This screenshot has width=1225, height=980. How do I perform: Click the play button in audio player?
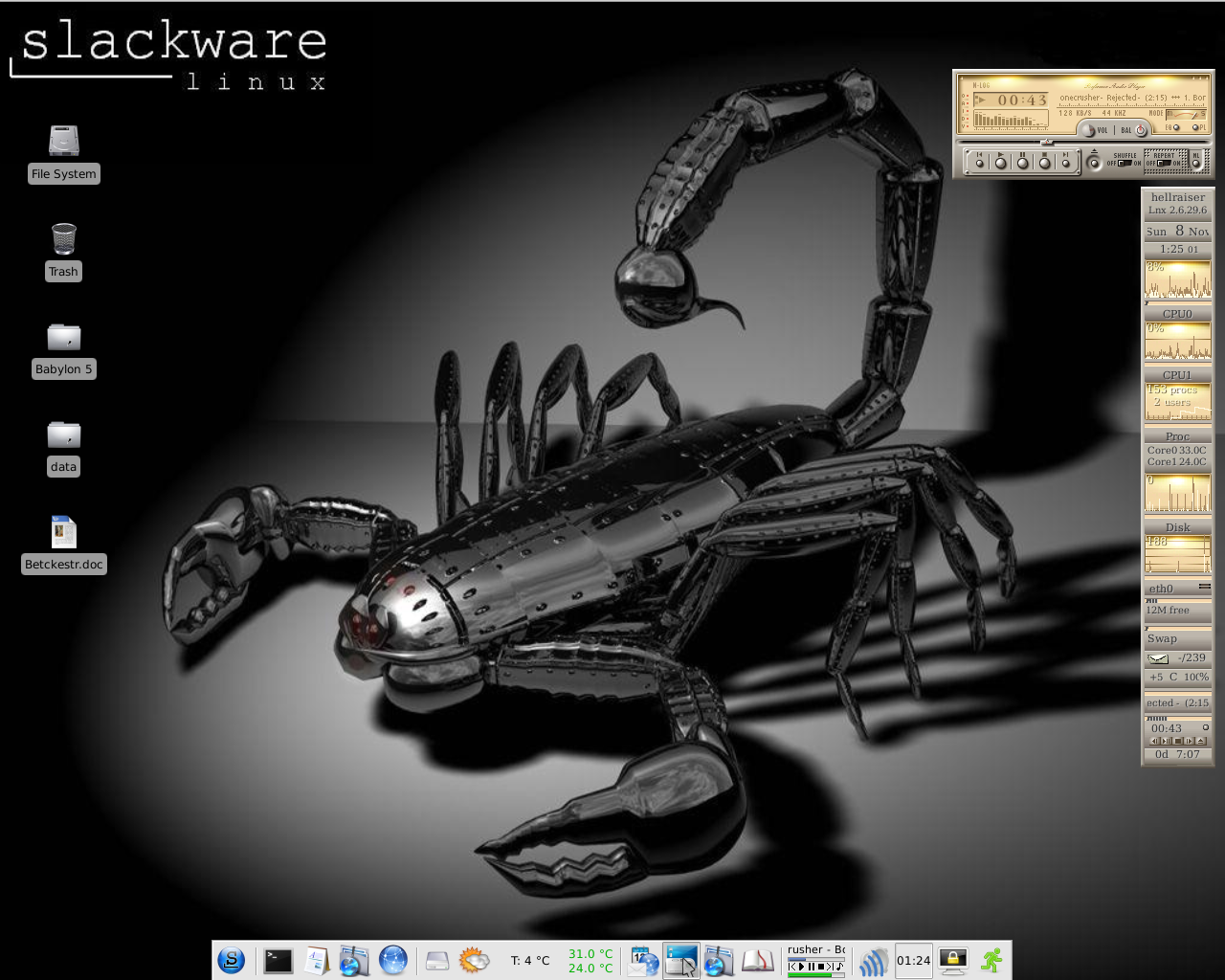click(x=1001, y=163)
